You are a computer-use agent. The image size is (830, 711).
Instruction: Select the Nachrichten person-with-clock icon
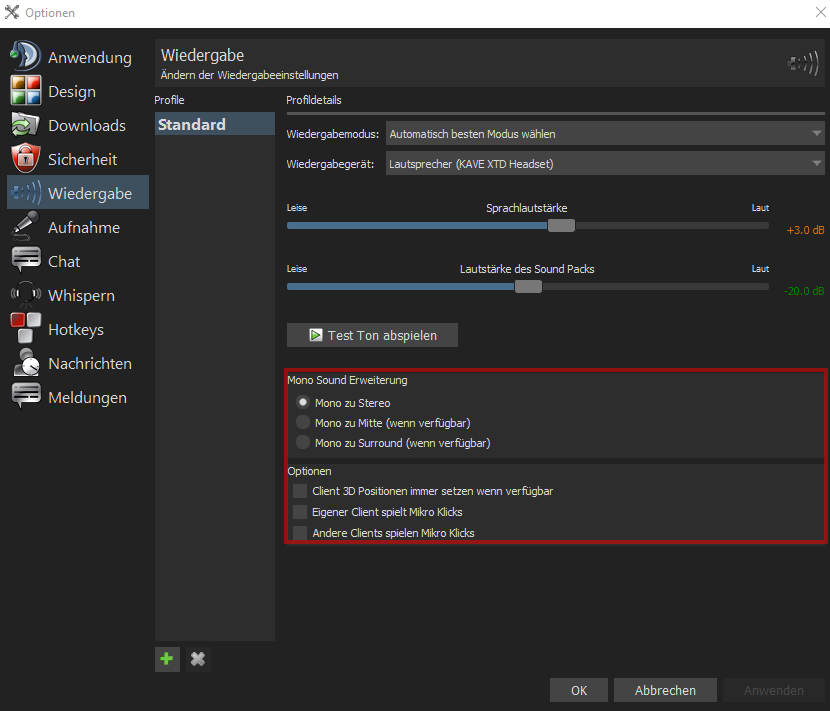click(x=25, y=363)
